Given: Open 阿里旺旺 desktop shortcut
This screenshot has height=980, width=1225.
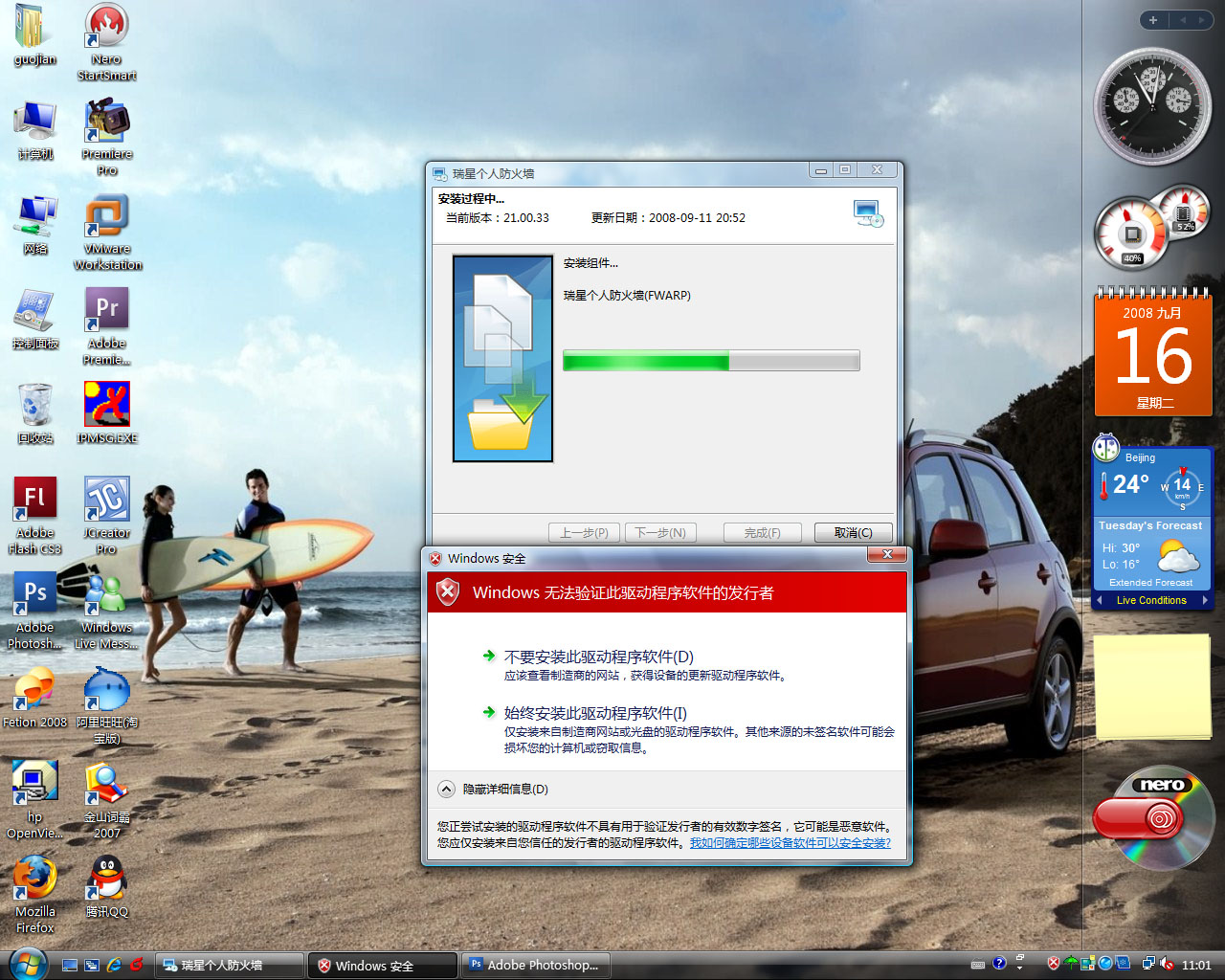Looking at the screenshot, I should (x=107, y=705).
